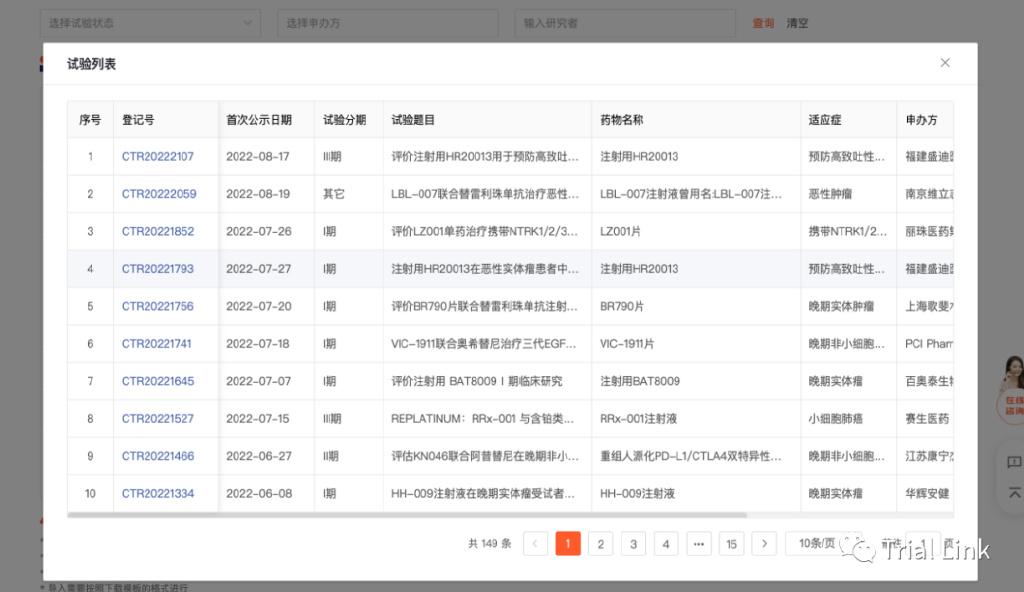Viewport: 1024px width, 592px height.
Task: Go to previous page with left arrow icon
Action: coord(535,543)
